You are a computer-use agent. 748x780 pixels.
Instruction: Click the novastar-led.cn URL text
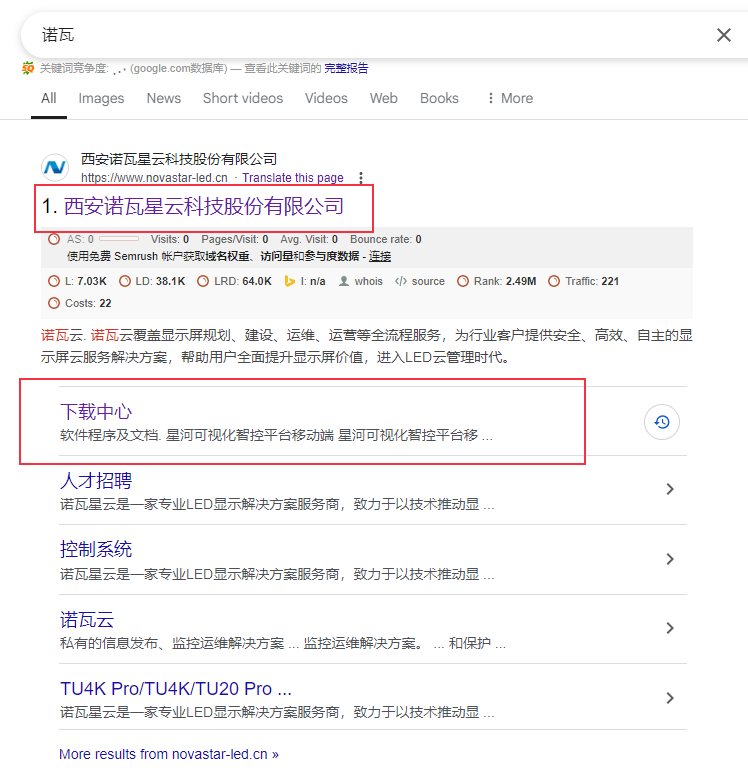(x=154, y=178)
